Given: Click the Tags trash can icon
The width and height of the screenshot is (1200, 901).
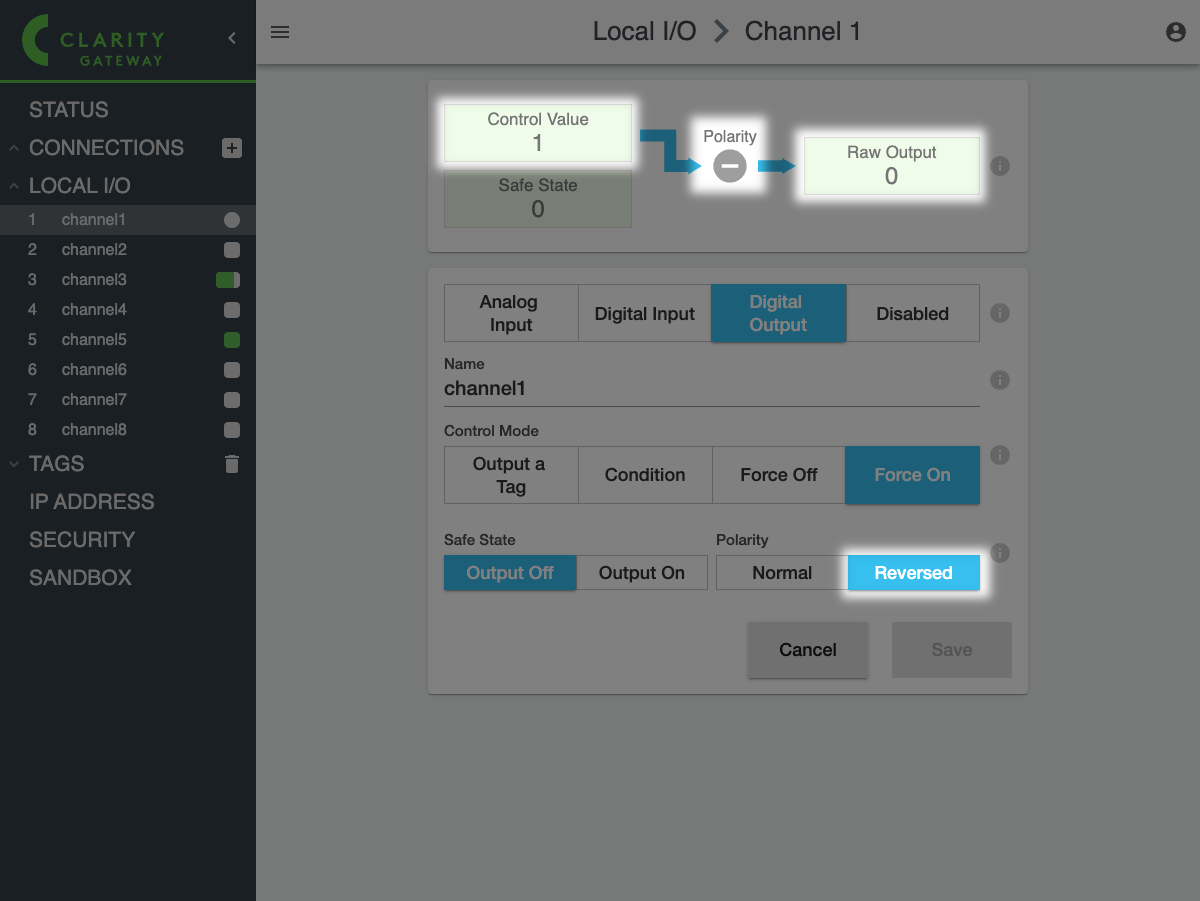Looking at the screenshot, I should pos(231,464).
